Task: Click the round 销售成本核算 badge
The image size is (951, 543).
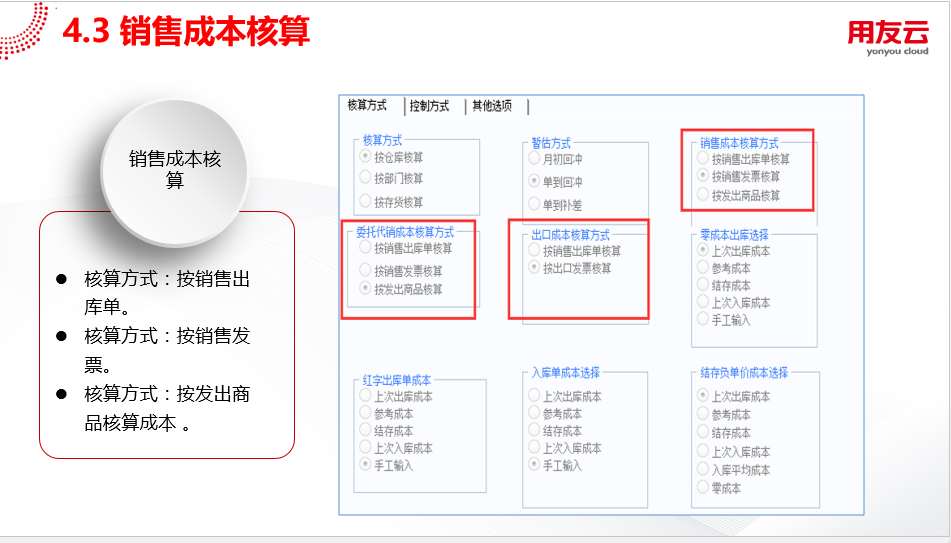Action: 175,169
